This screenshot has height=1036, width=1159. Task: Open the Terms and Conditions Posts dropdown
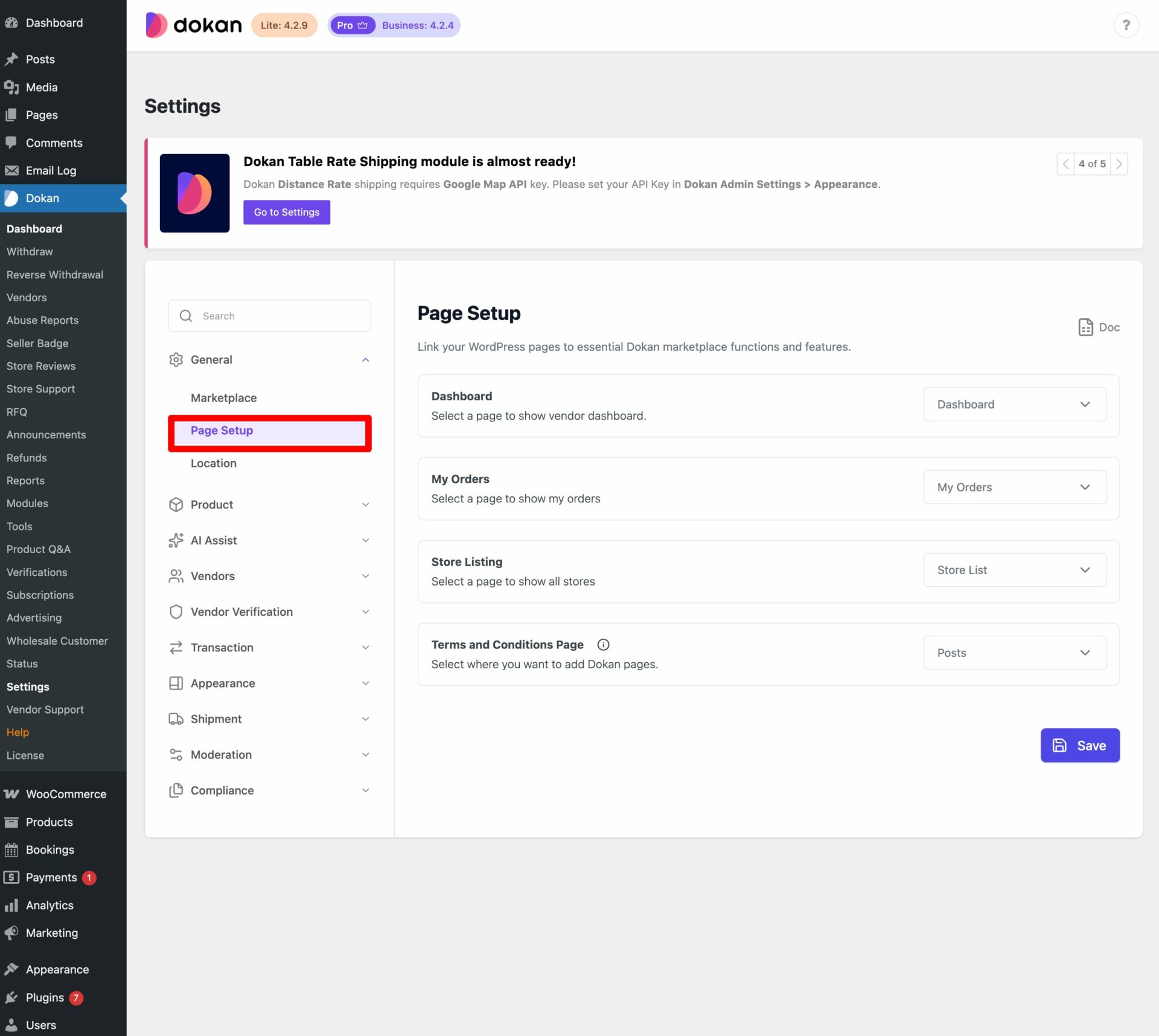coord(1014,653)
